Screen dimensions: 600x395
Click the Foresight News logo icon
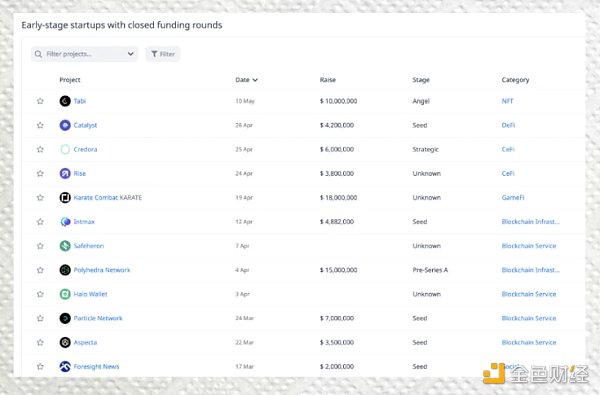click(65, 366)
